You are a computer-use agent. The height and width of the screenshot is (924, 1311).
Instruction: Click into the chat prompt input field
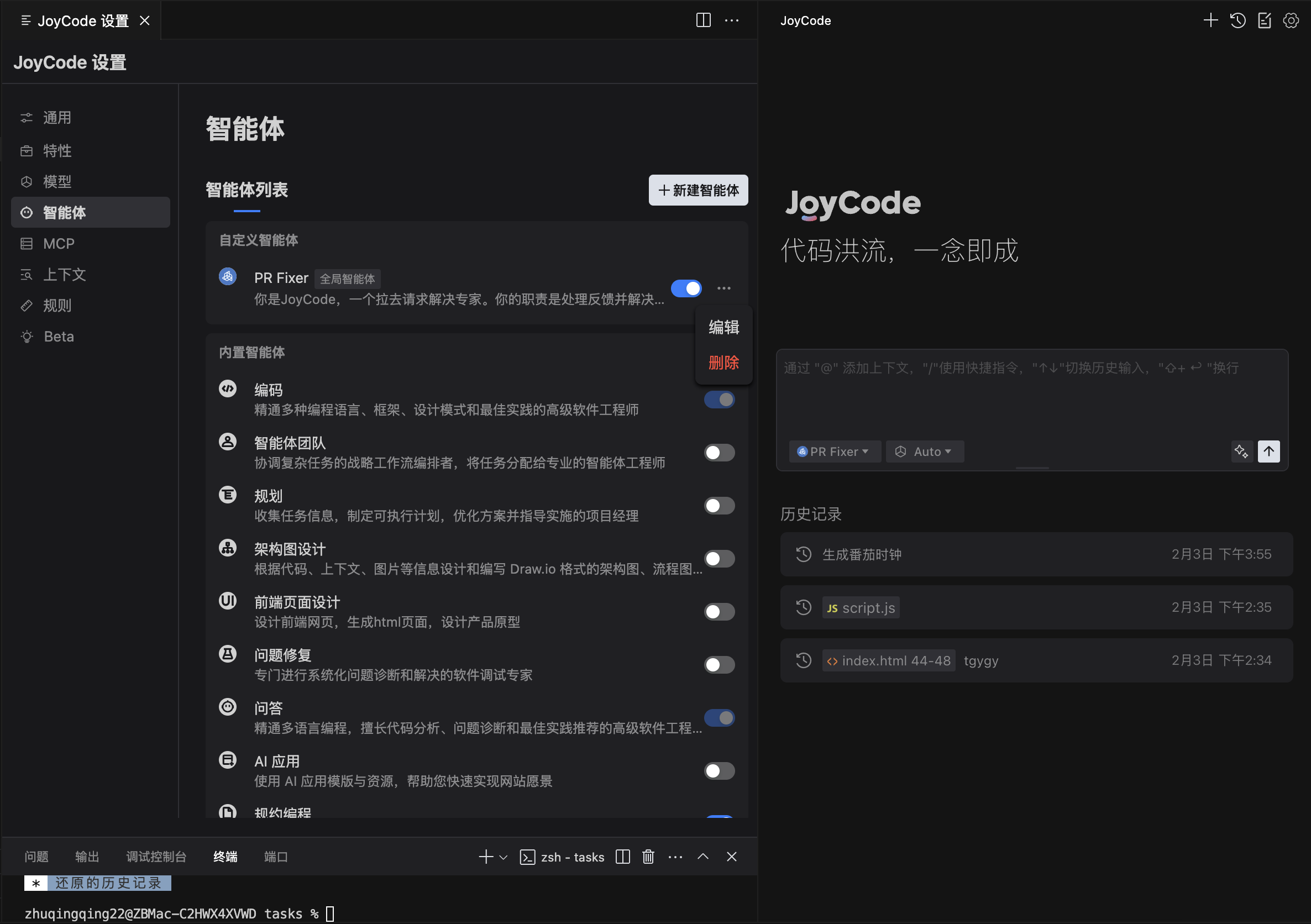1028,394
